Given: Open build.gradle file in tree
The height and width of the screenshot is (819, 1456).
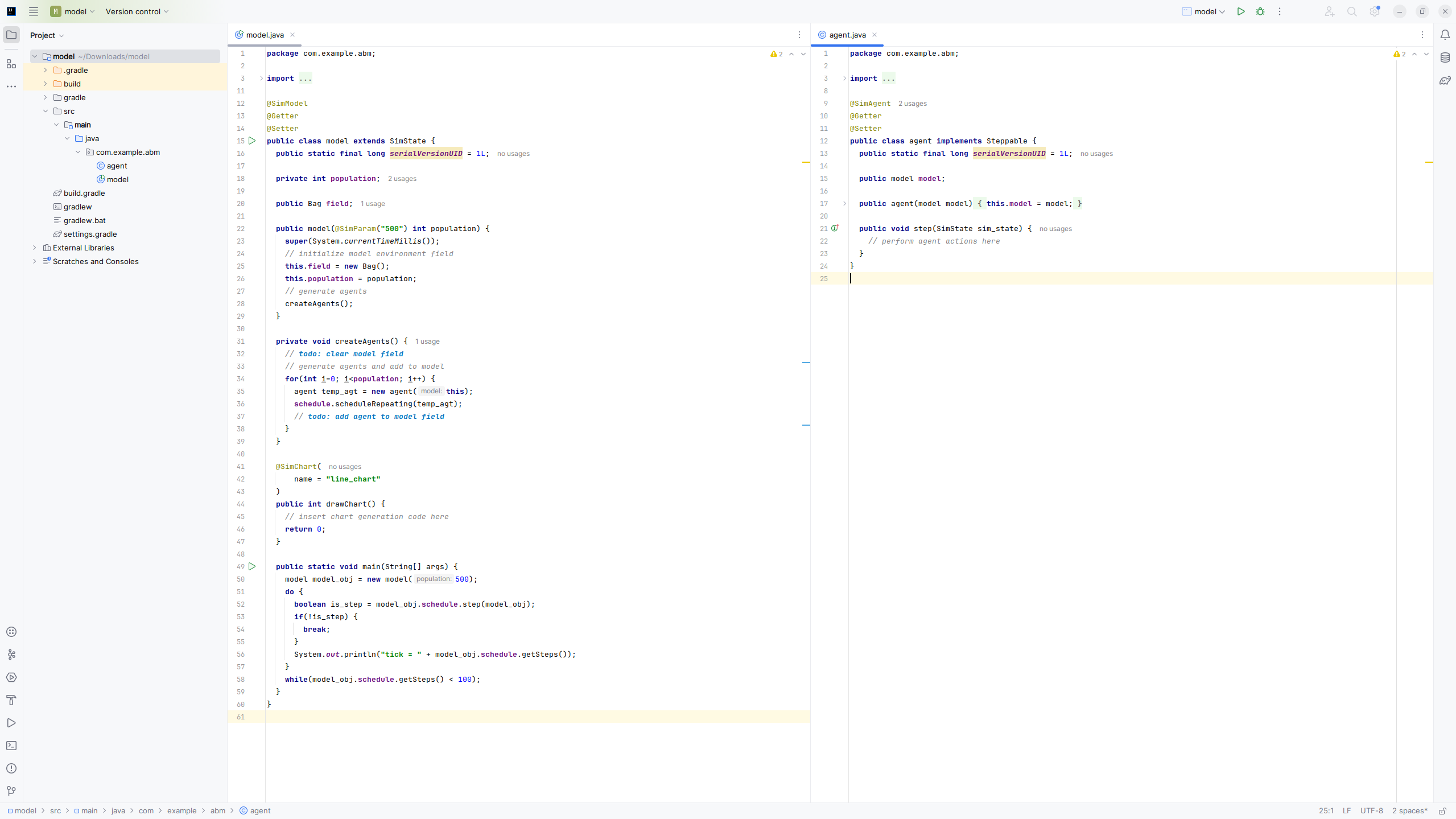Looking at the screenshot, I should coord(84,193).
